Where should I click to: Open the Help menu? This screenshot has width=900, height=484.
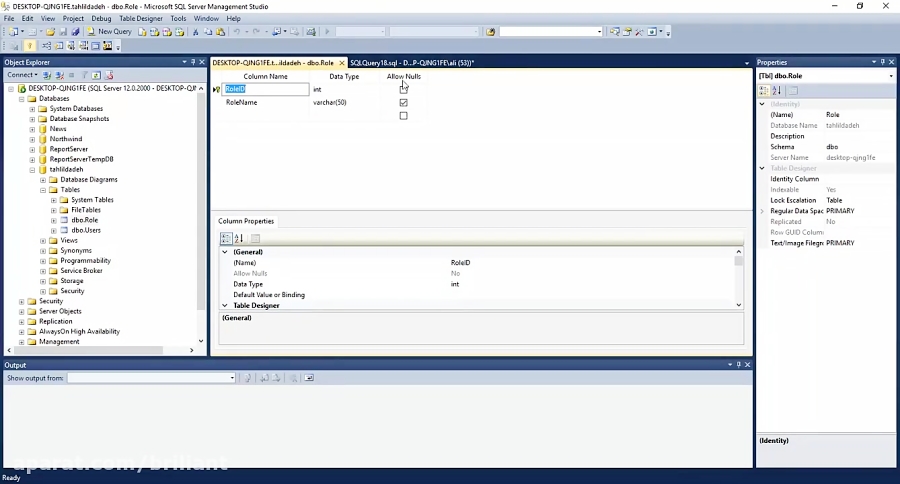pyautogui.click(x=233, y=18)
